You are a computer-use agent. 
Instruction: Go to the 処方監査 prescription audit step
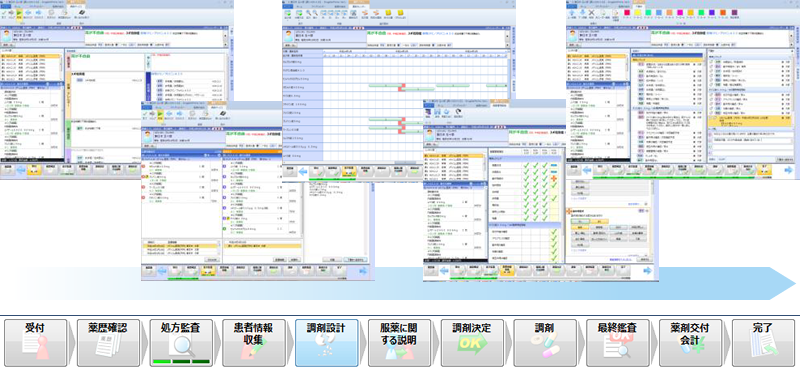(181, 343)
